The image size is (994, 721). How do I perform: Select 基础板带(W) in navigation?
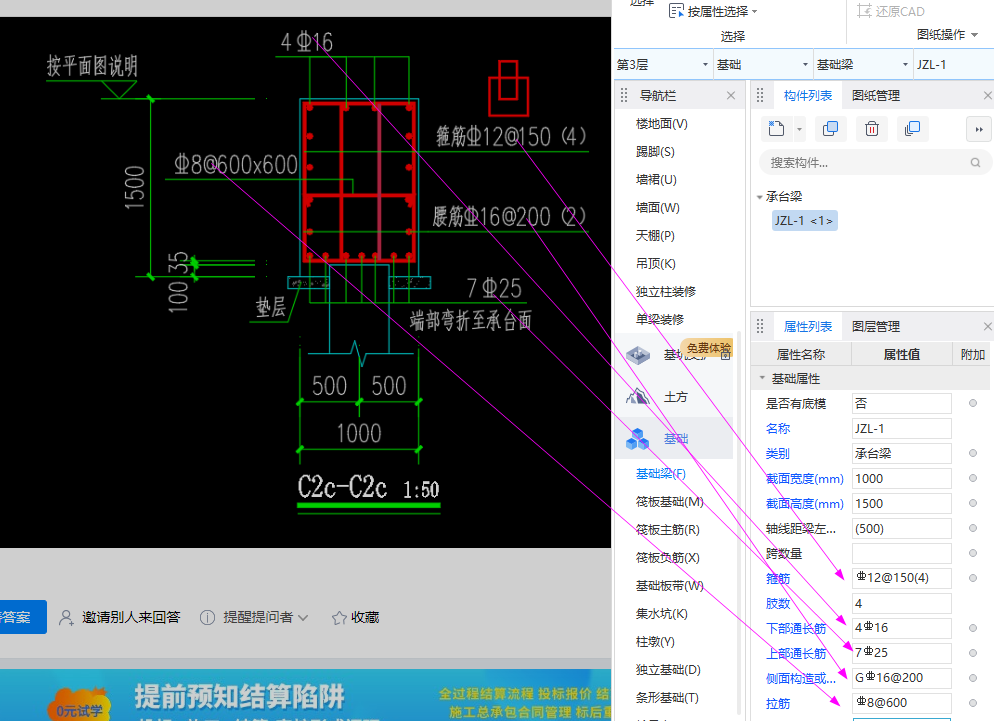click(669, 585)
